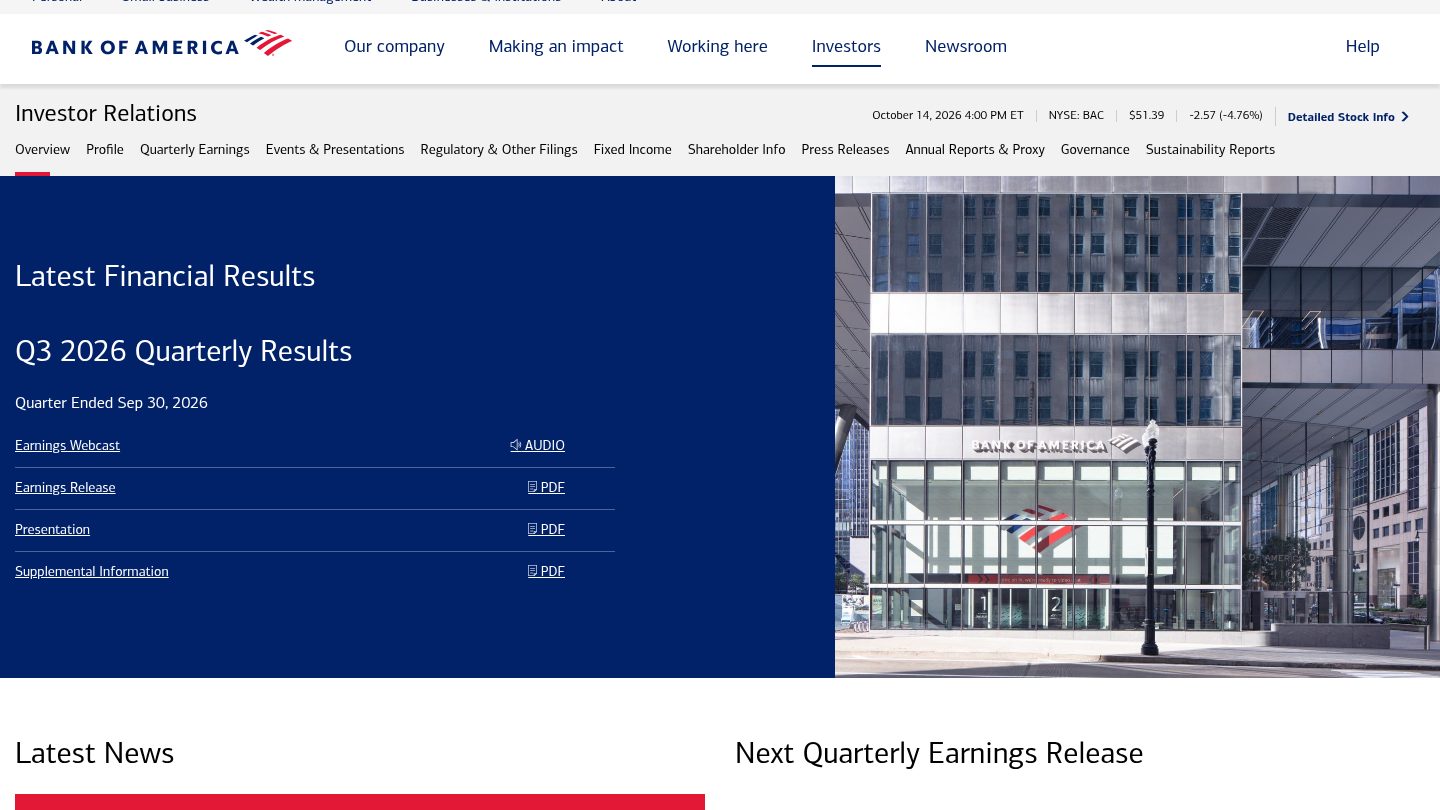
Task: Switch to the Quarterly Earnings tab
Action: point(195,149)
